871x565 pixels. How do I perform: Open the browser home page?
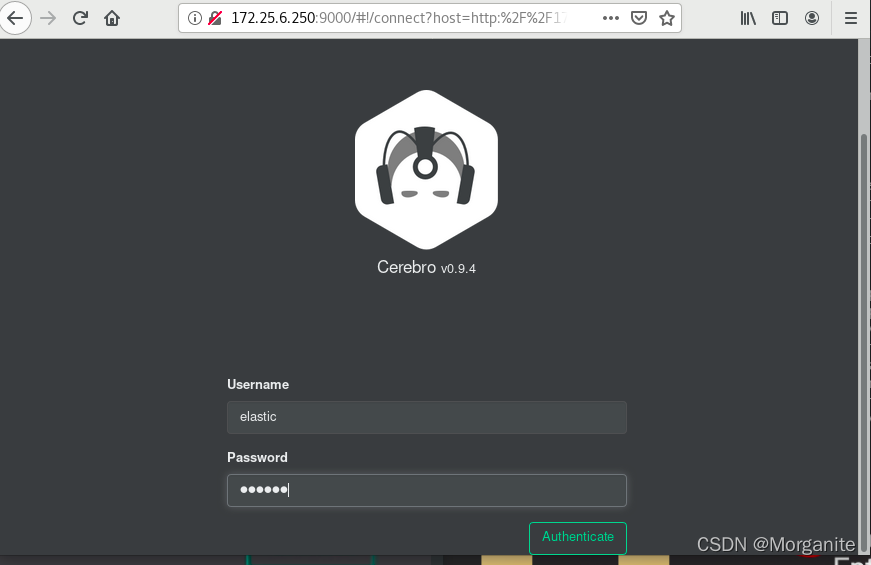pos(112,18)
